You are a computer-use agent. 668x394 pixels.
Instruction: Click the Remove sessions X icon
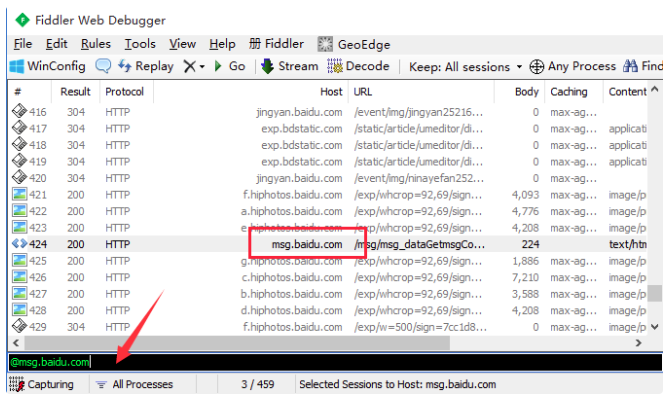click(x=189, y=66)
